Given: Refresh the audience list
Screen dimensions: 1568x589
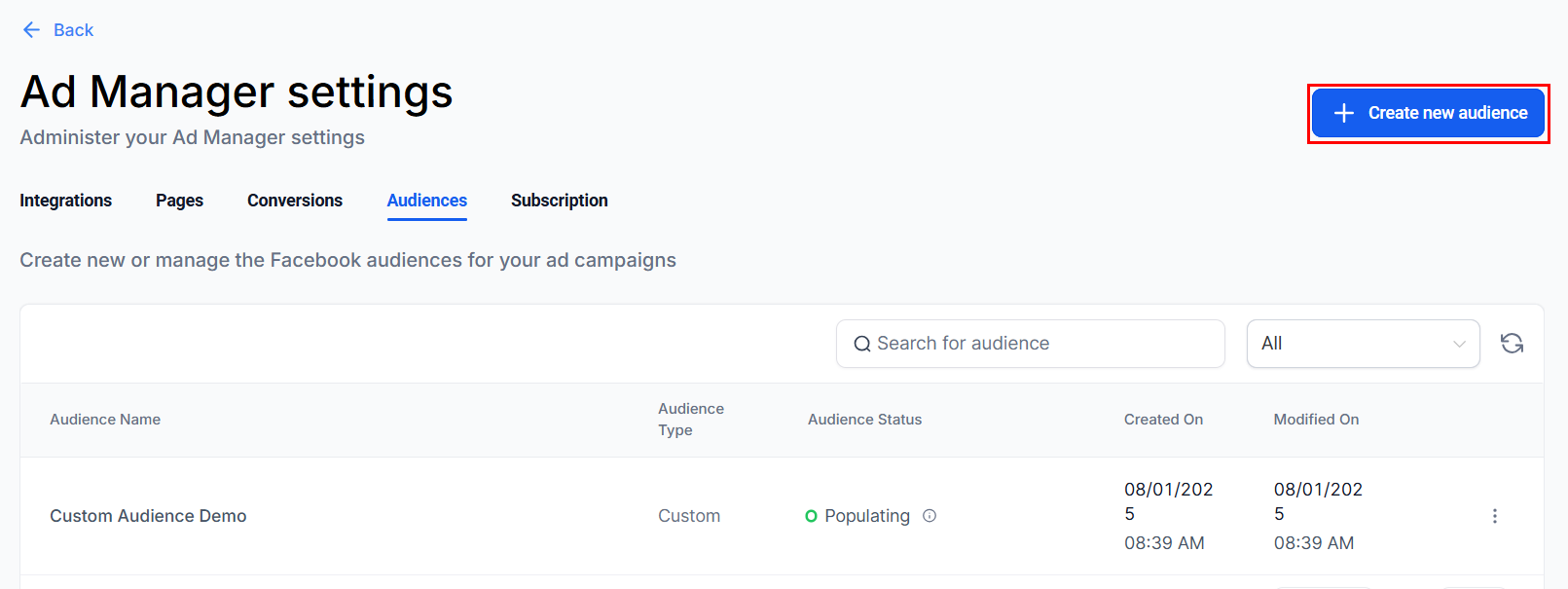Looking at the screenshot, I should pyautogui.click(x=1512, y=344).
